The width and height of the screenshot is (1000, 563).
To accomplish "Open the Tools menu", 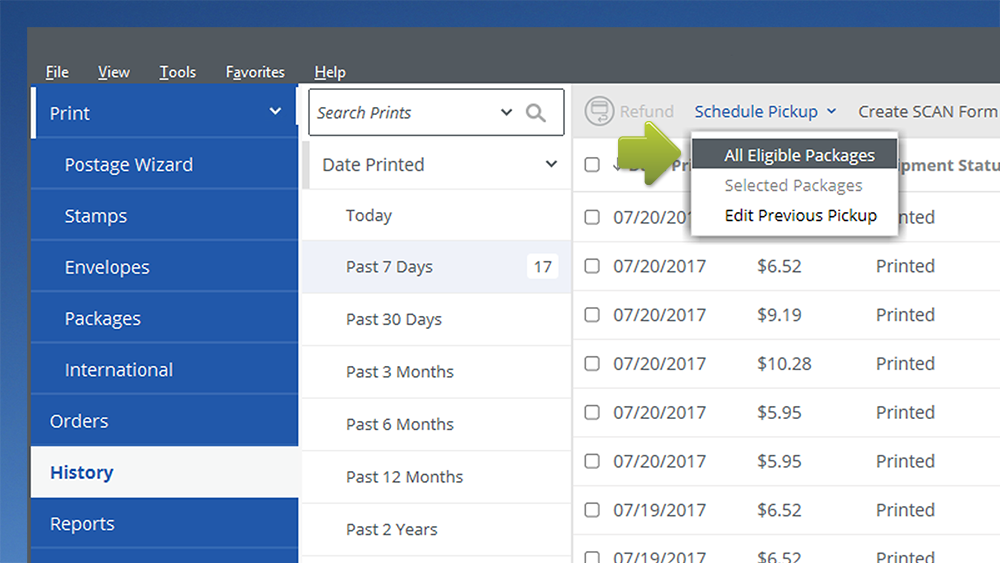I will tap(177, 72).
